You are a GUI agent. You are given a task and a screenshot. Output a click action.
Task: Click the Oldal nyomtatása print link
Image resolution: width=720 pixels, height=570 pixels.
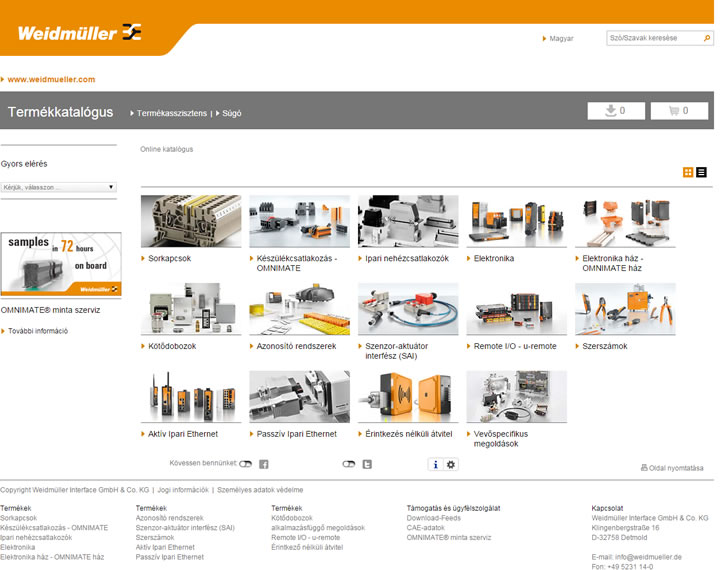(672, 468)
